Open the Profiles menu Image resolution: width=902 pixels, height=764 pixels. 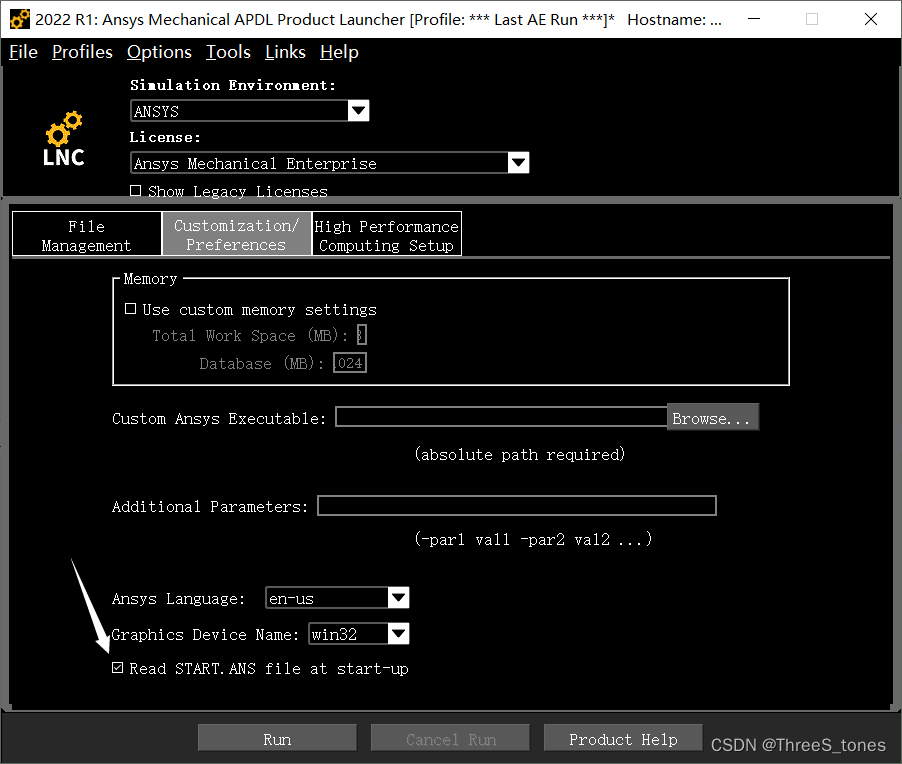(82, 52)
